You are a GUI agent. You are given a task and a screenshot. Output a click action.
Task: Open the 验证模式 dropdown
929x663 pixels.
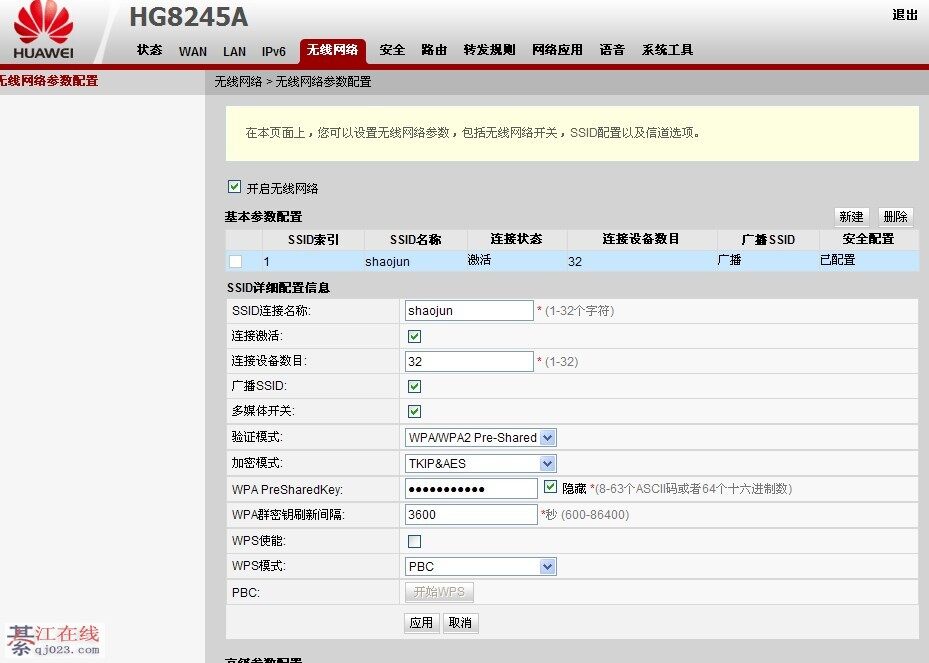coord(480,437)
